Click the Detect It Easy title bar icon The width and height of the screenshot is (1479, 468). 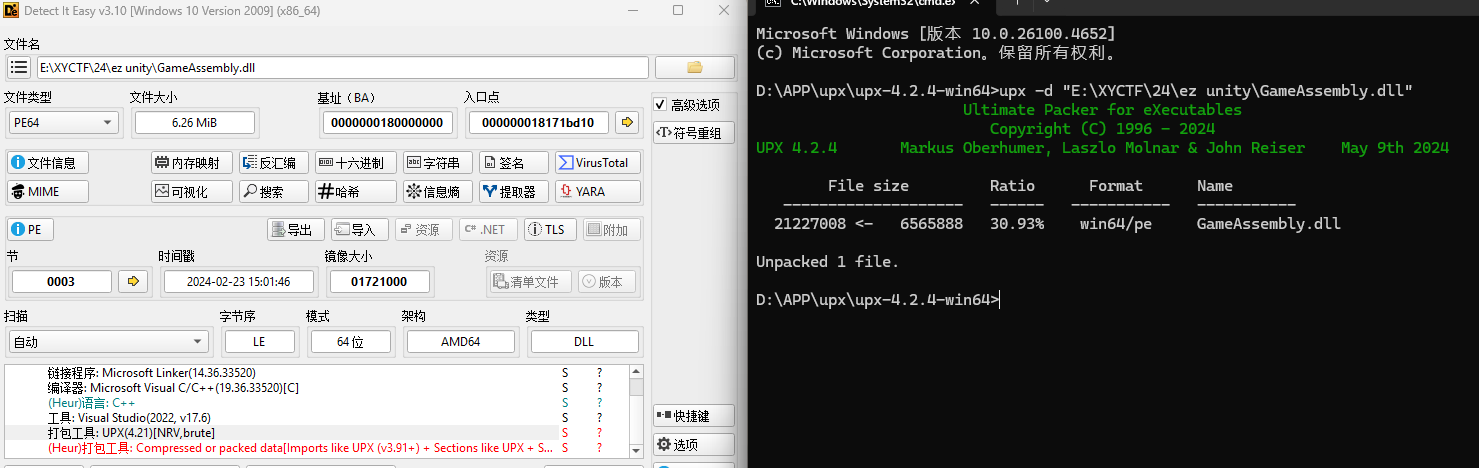click(13, 10)
